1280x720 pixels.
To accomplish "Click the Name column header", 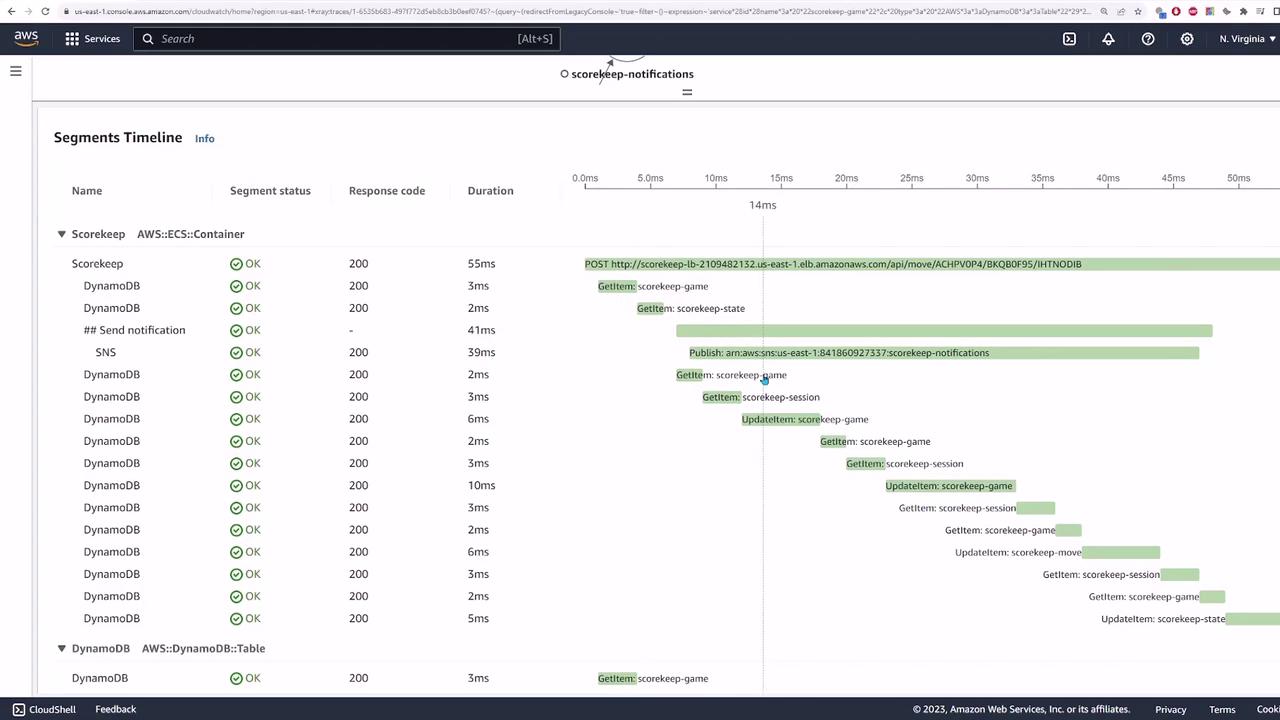I will pos(87,191).
